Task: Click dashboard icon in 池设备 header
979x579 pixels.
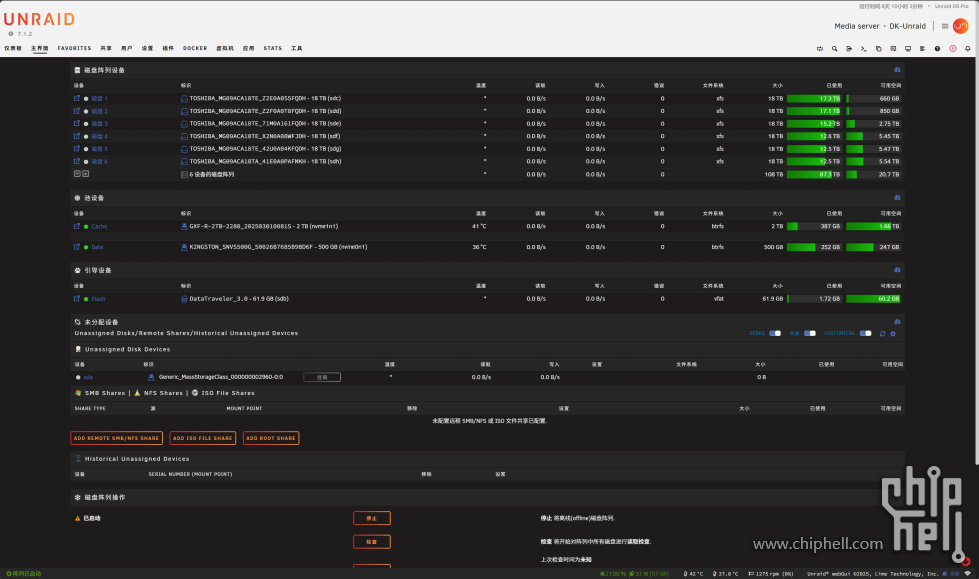Action: [x=897, y=197]
